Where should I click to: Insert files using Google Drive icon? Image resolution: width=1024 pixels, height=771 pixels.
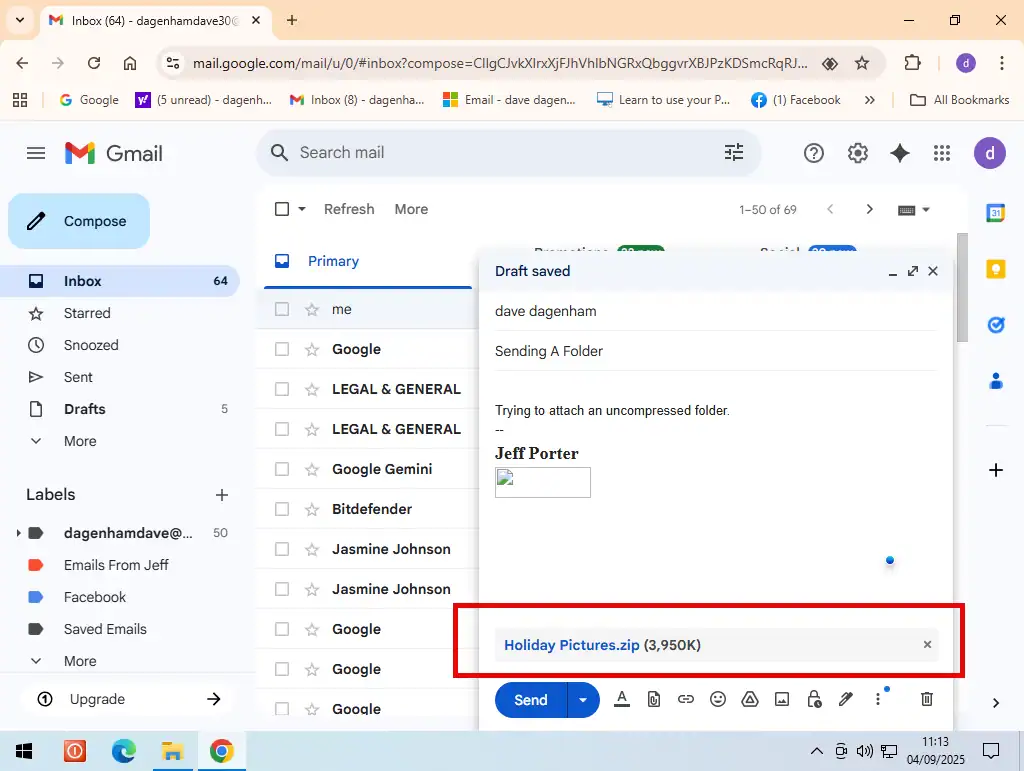(750, 700)
